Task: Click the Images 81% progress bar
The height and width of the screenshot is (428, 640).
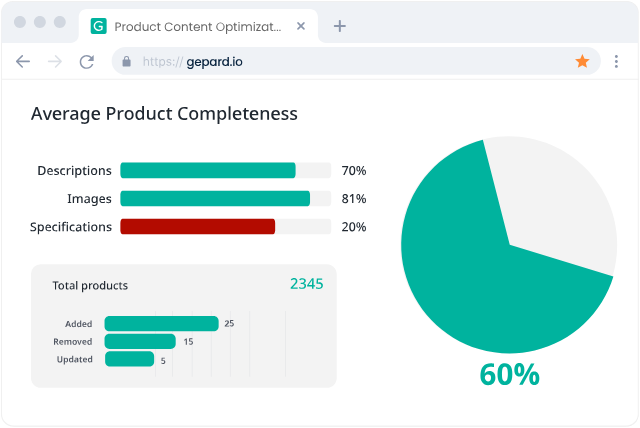Action: pyautogui.click(x=215, y=199)
